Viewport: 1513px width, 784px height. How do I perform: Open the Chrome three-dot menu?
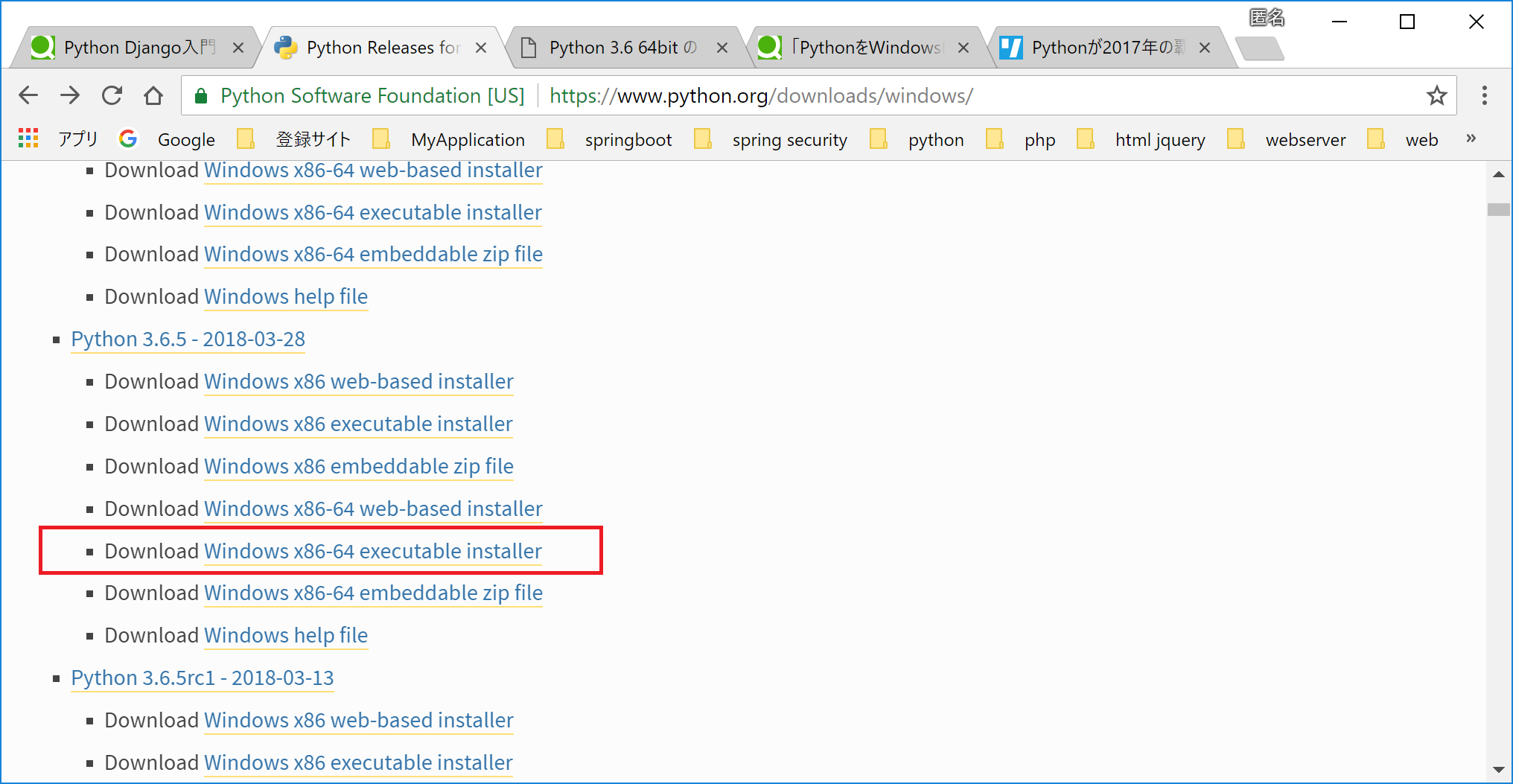[1485, 95]
